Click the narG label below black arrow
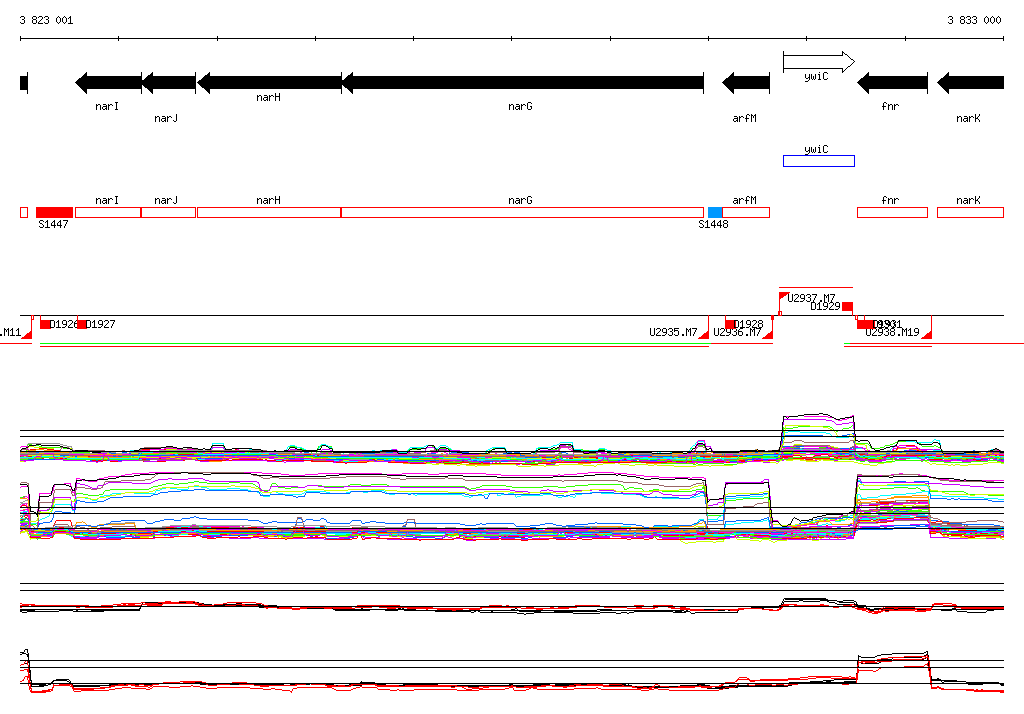This screenshot has height=714, width=1024. [x=520, y=106]
